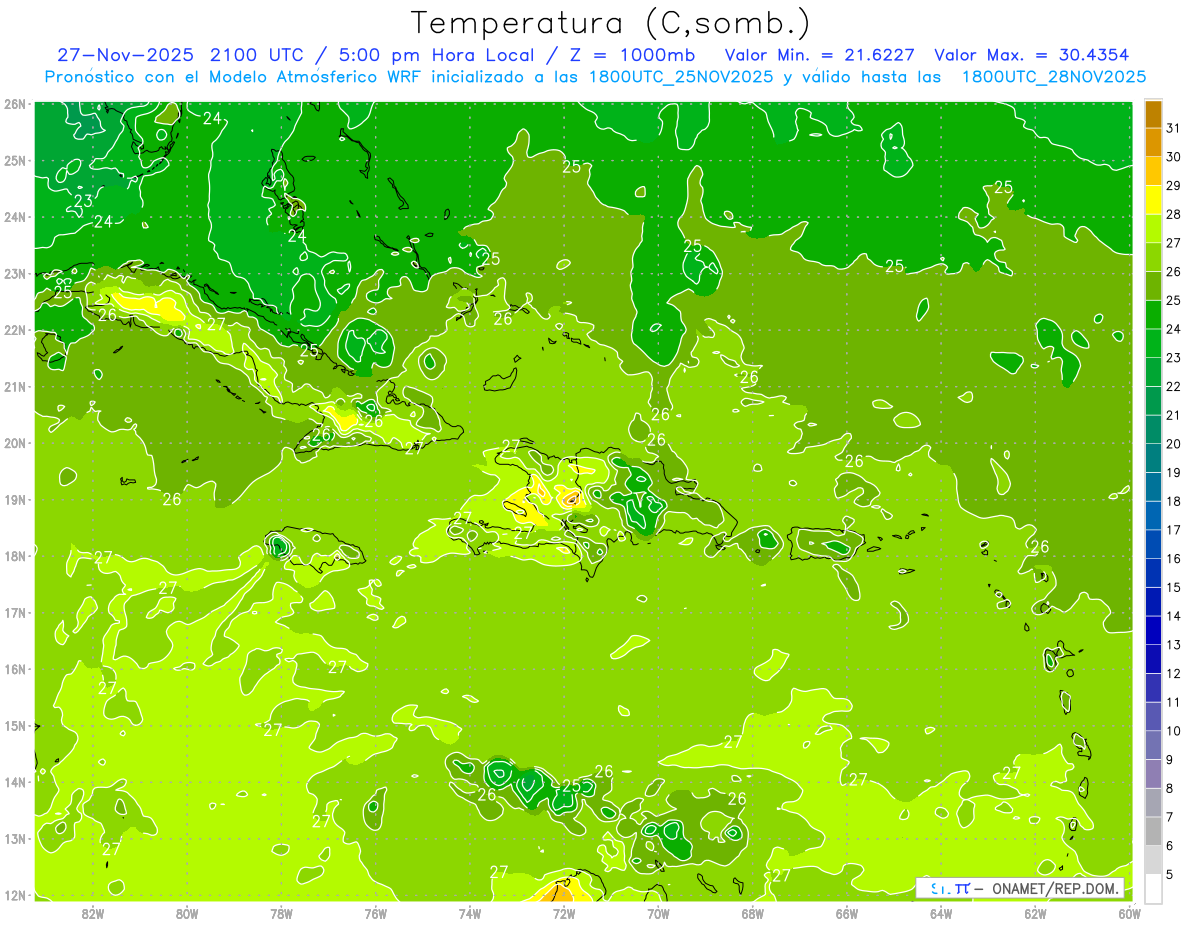The height and width of the screenshot is (927, 1200).
Task: Click the '20N' latitude axis label
Action: tap(15, 443)
